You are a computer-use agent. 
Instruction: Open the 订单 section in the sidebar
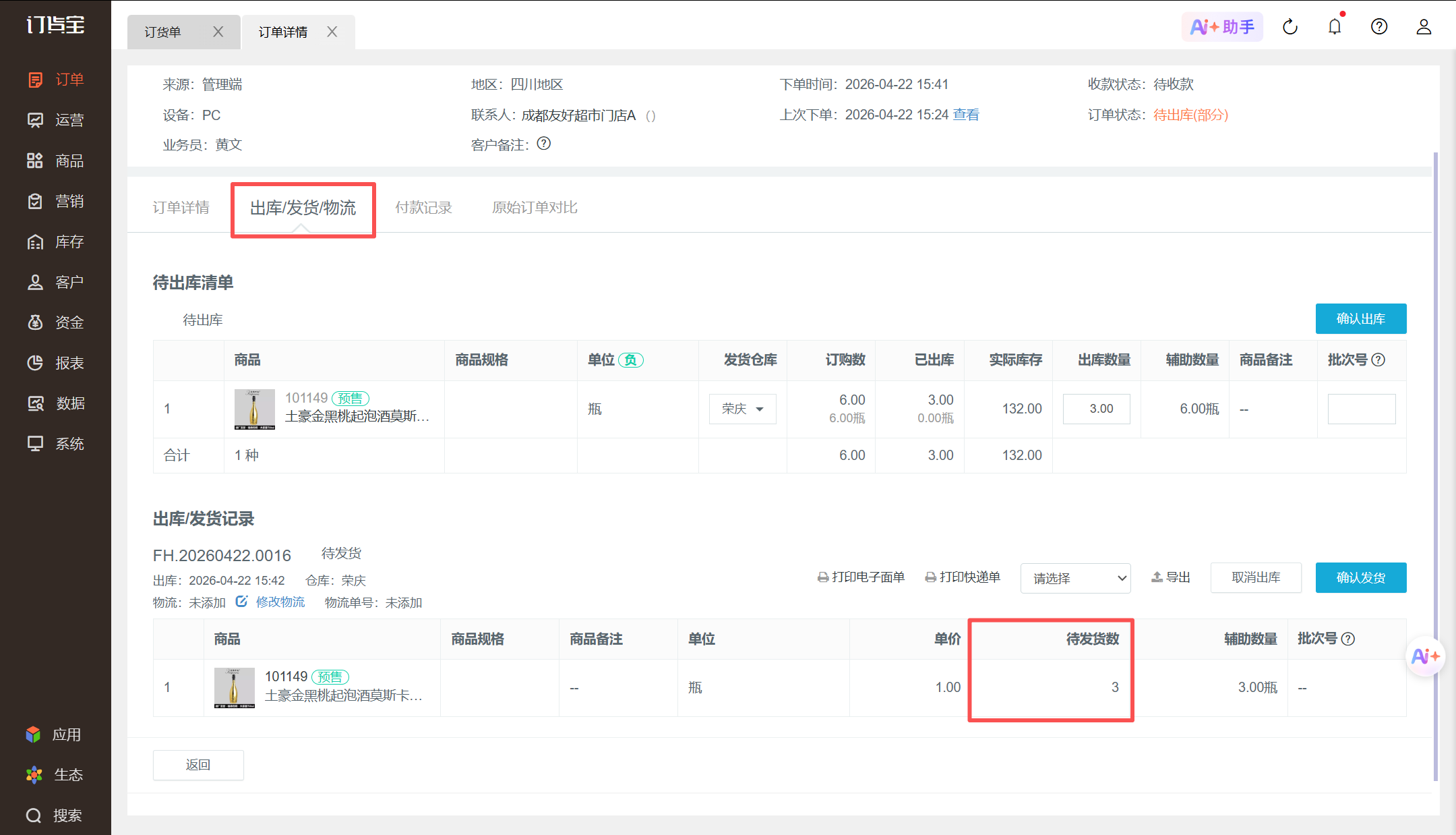[x=55, y=80]
